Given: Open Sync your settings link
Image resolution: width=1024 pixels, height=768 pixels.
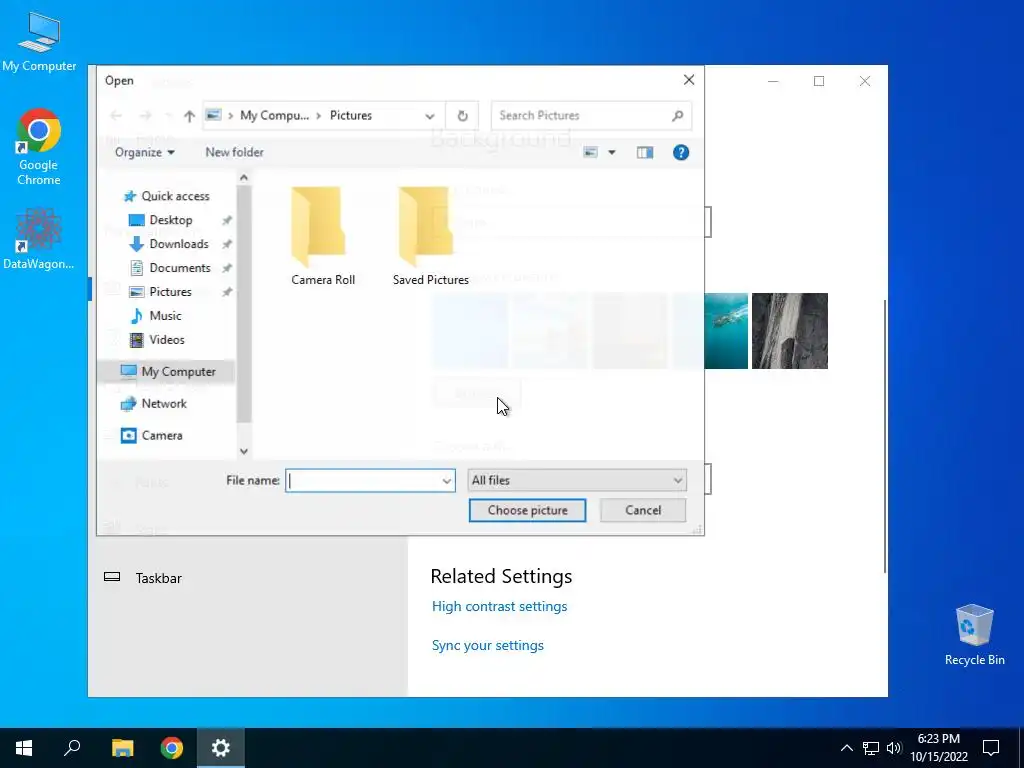Looking at the screenshot, I should (x=488, y=645).
